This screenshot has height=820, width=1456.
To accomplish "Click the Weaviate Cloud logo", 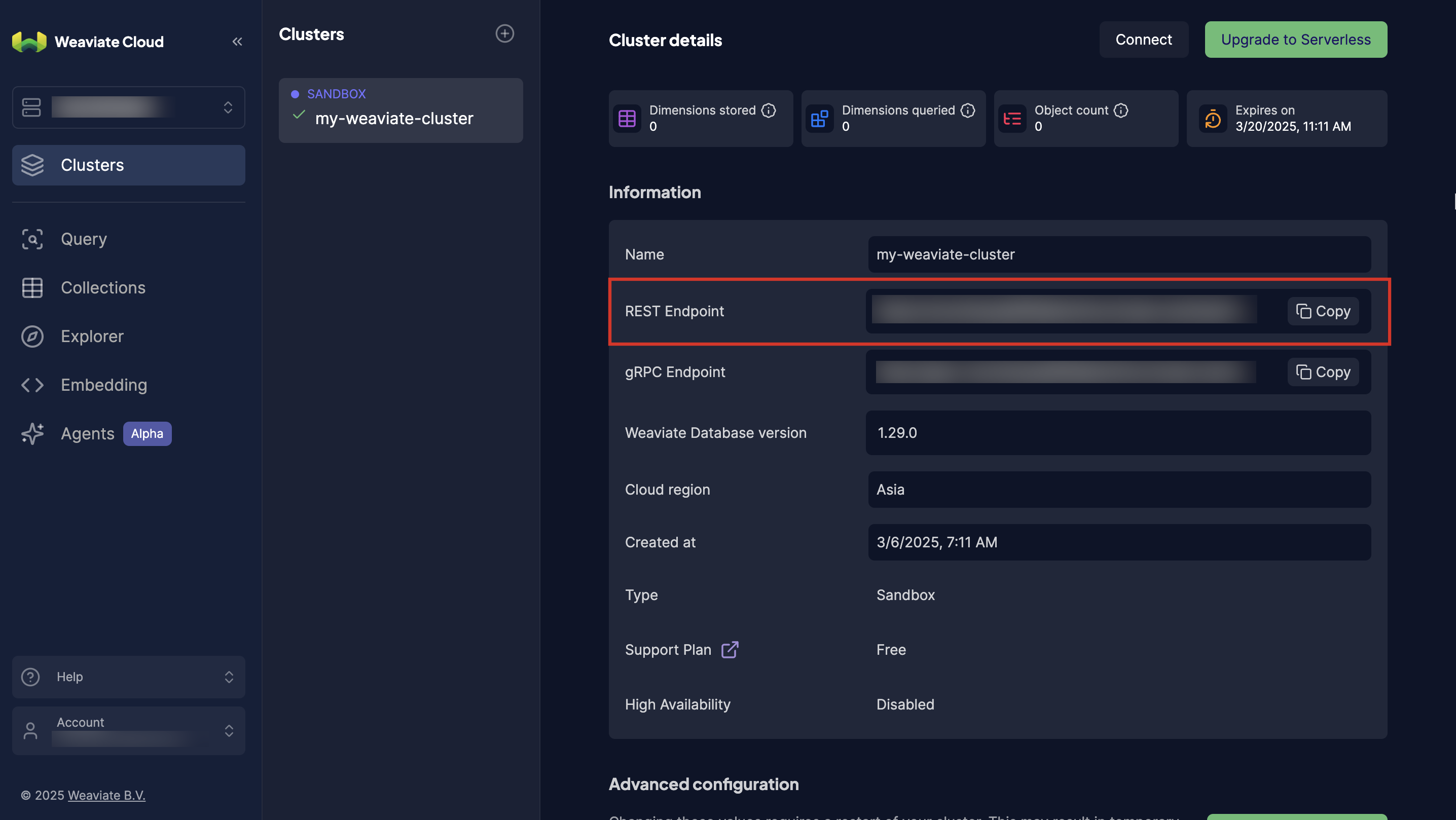I will tap(29, 41).
